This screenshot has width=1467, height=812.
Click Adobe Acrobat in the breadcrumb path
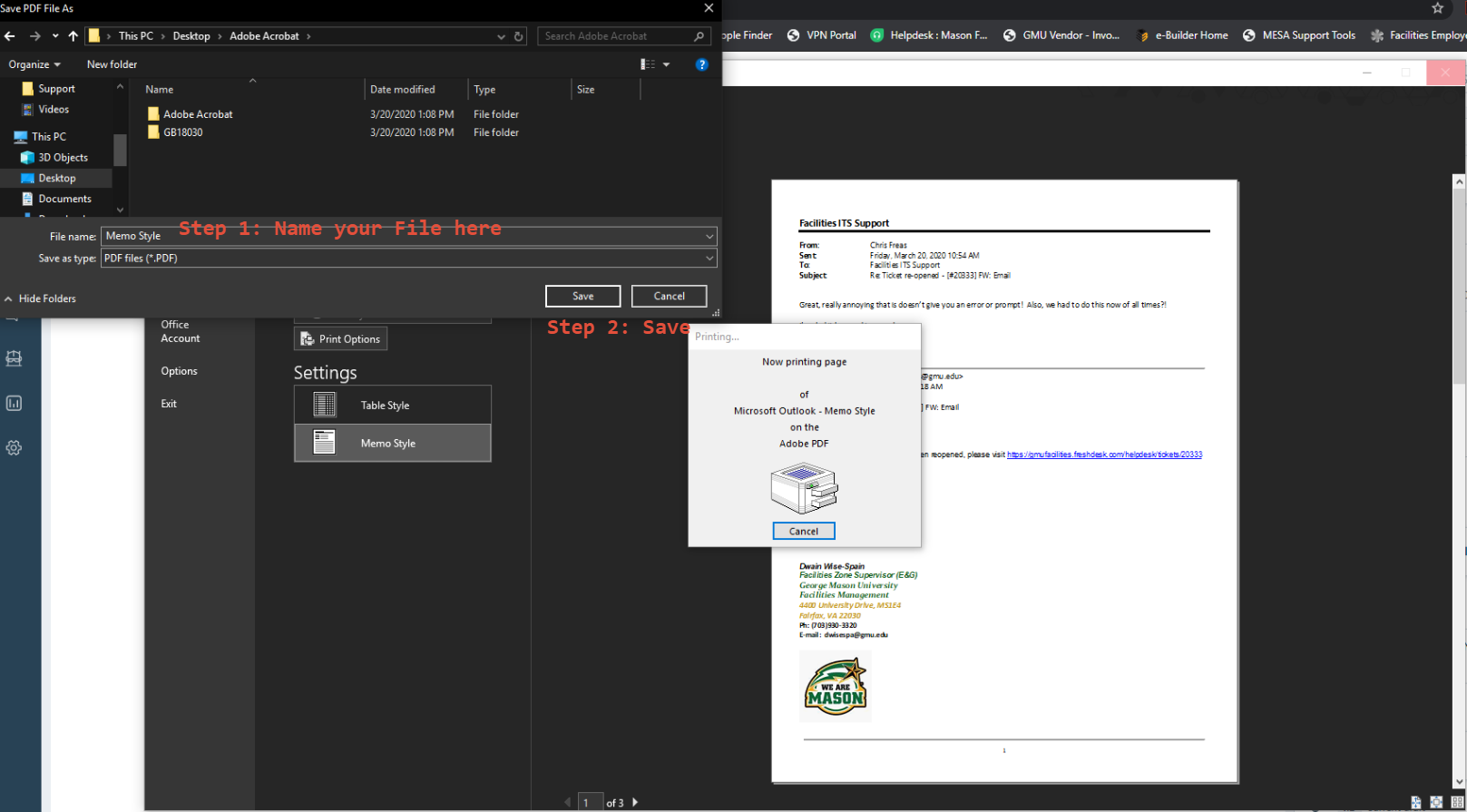click(x=264, y=36)
